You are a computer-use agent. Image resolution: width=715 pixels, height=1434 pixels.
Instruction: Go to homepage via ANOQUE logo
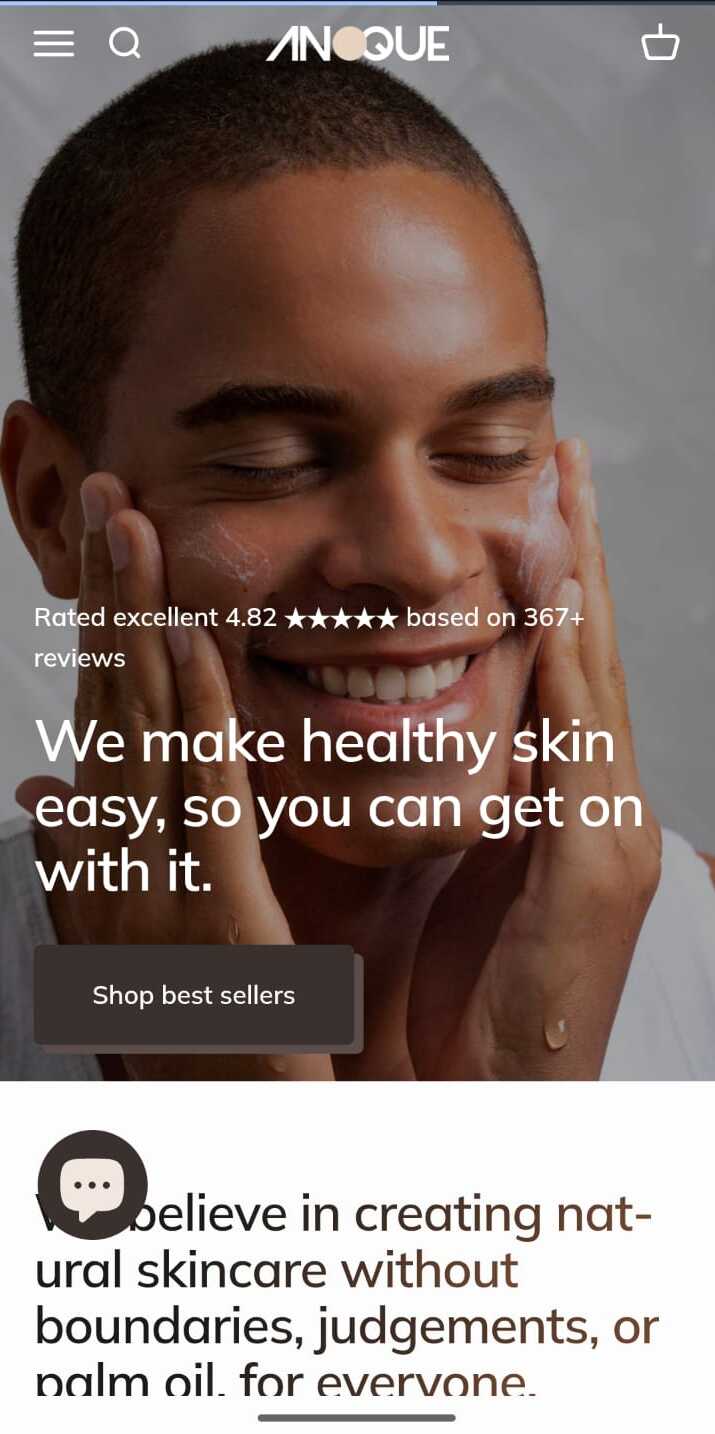pyautogui.click(x=358, y=43)
